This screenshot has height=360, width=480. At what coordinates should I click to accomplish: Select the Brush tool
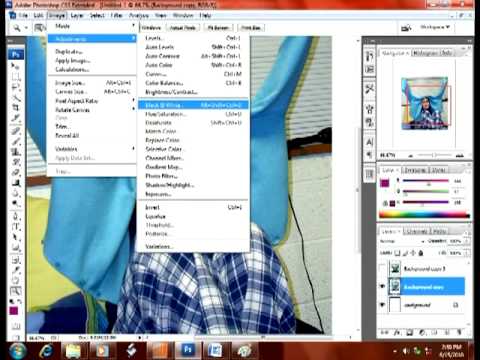pos(15,141)
